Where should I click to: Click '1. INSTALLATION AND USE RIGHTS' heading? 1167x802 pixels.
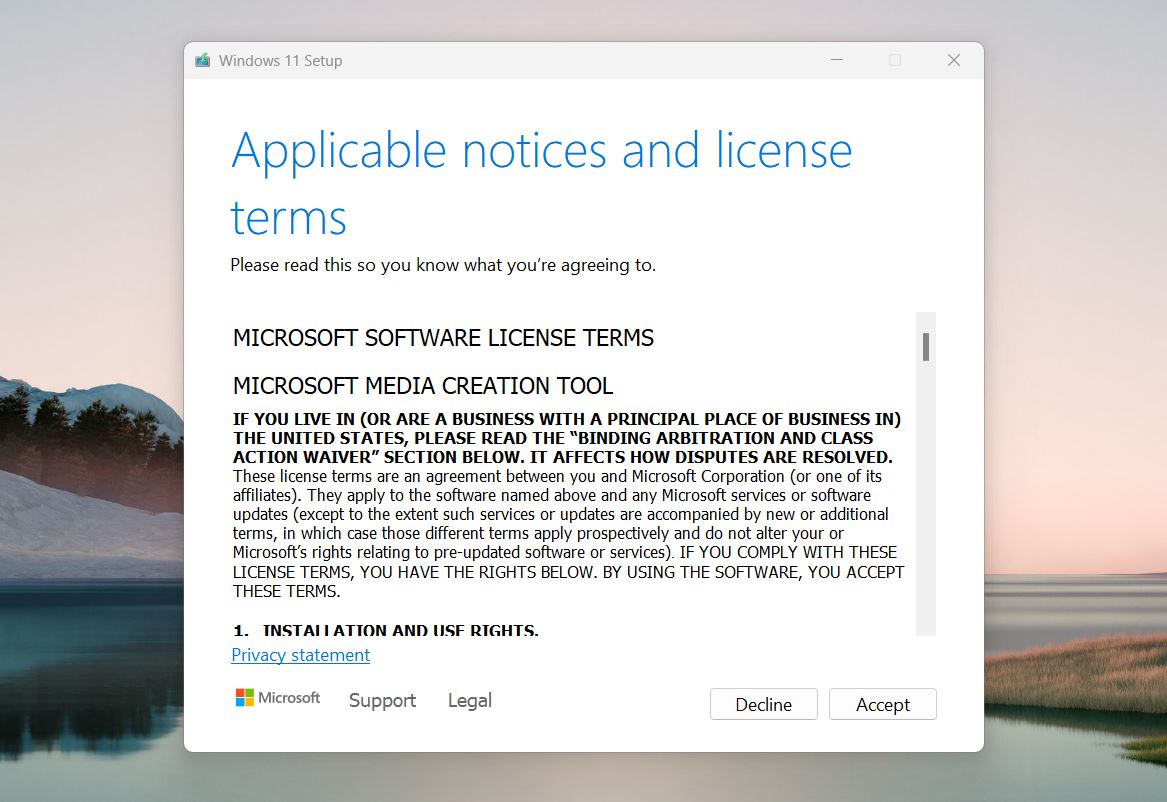(x=386, y=629)
